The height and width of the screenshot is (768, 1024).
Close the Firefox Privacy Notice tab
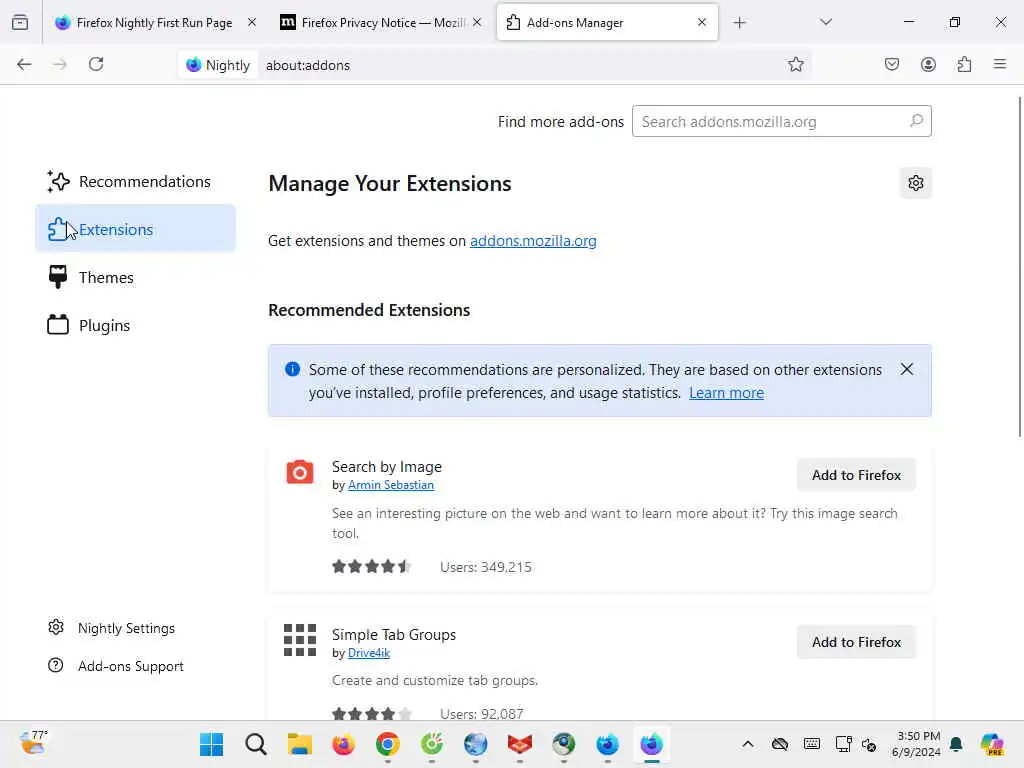477,22
